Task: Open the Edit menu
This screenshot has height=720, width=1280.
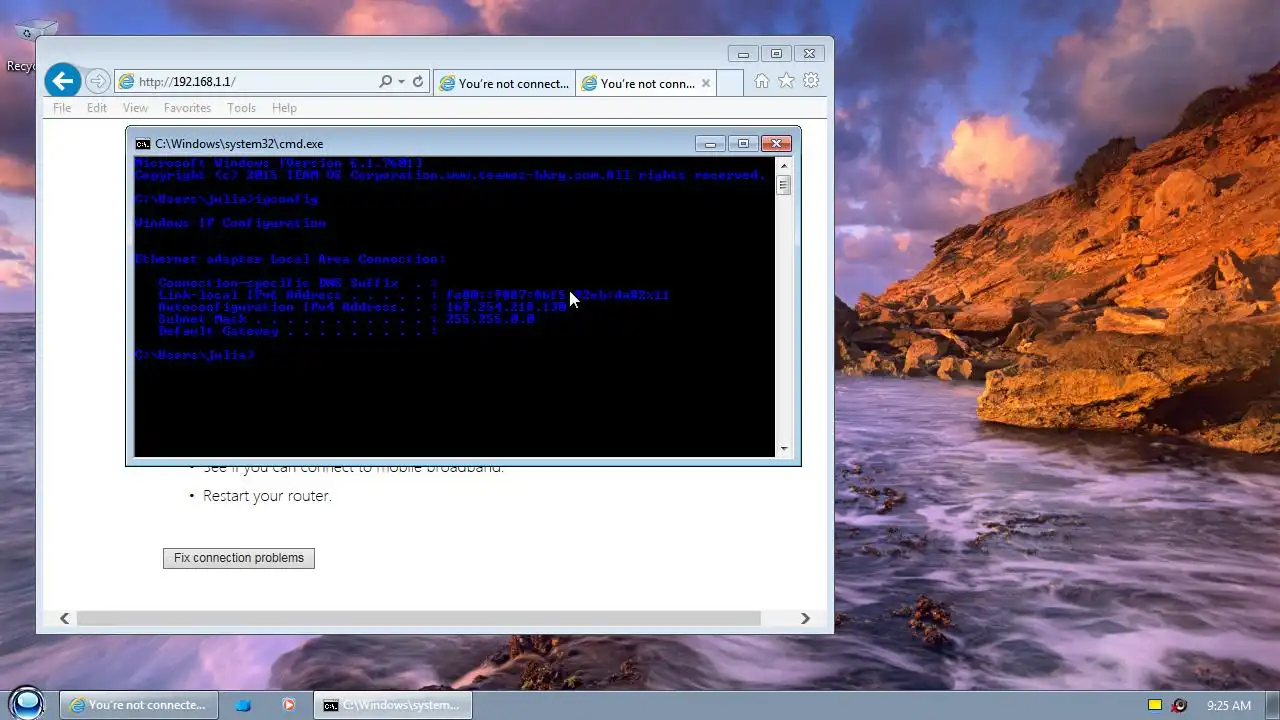Action: (x=97, y=108)
